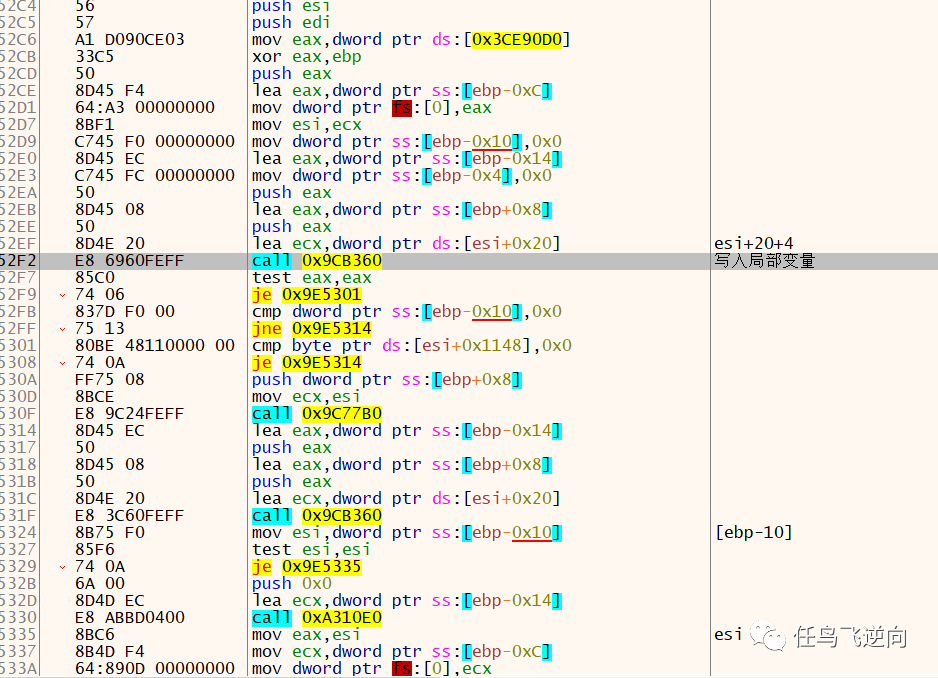
Task: Click opcode bytes 8BCE
Action: 95,397
